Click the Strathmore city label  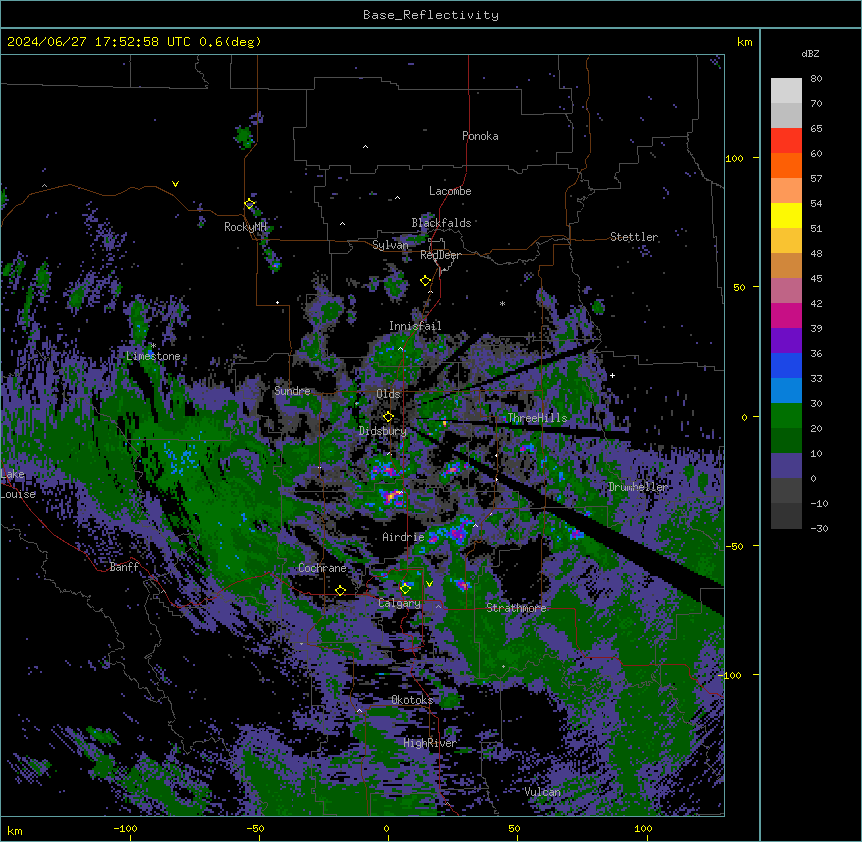click(x=516, y=608)
